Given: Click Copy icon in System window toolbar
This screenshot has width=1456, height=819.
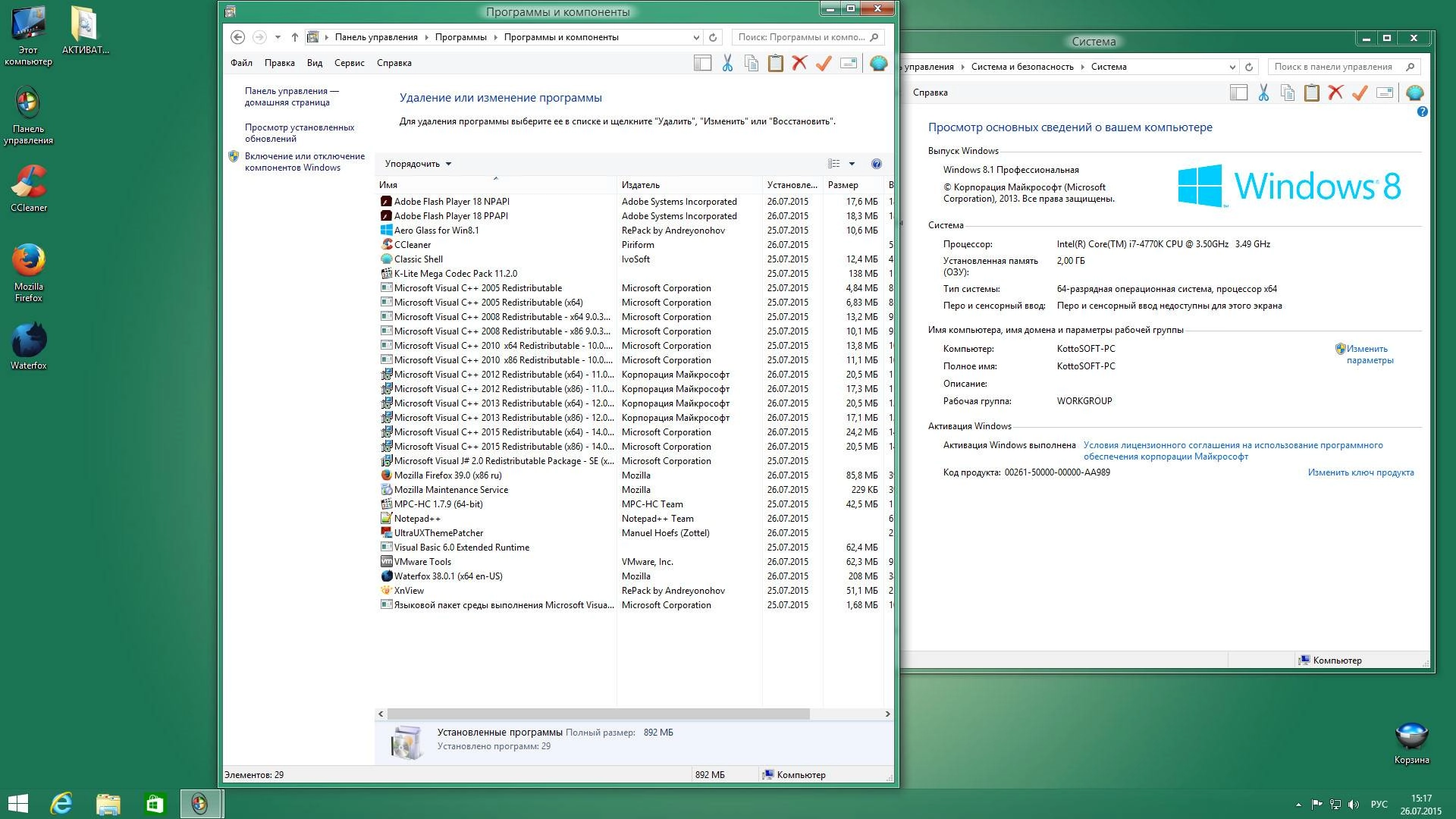Looking at the screenshot, I should click(x=1288, y=93).
